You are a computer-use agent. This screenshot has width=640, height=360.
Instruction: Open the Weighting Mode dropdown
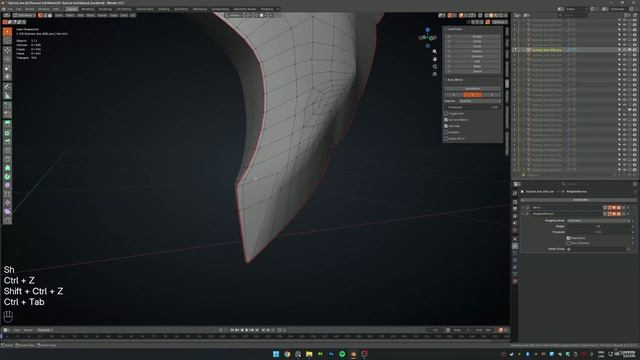[x=599, y=220]
